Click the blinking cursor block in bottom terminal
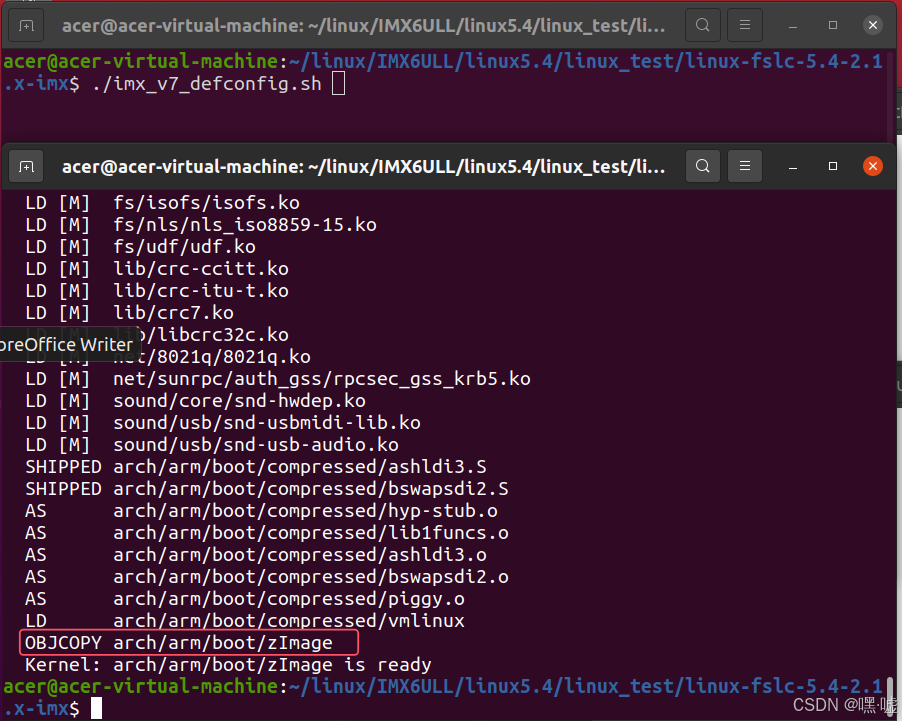902x721 pixels. click(96, 707)
